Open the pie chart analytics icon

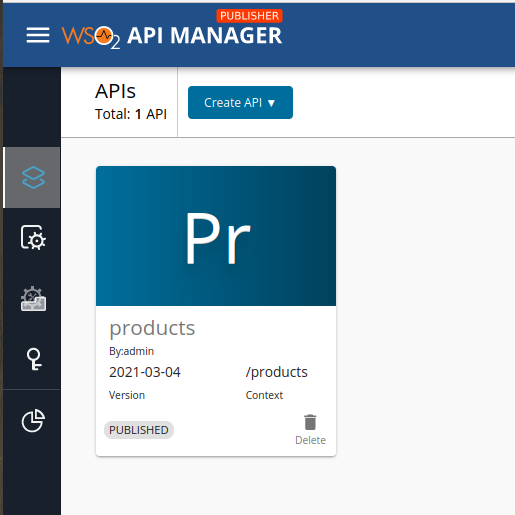pos(33,420)
